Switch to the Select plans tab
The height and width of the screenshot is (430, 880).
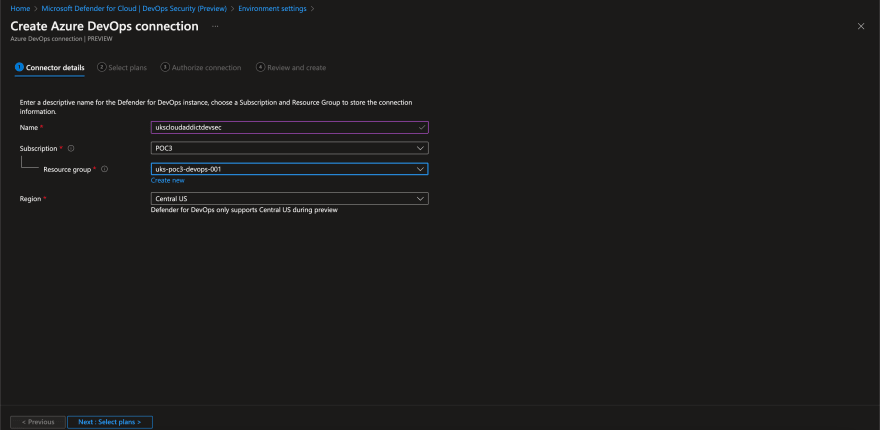122,67
